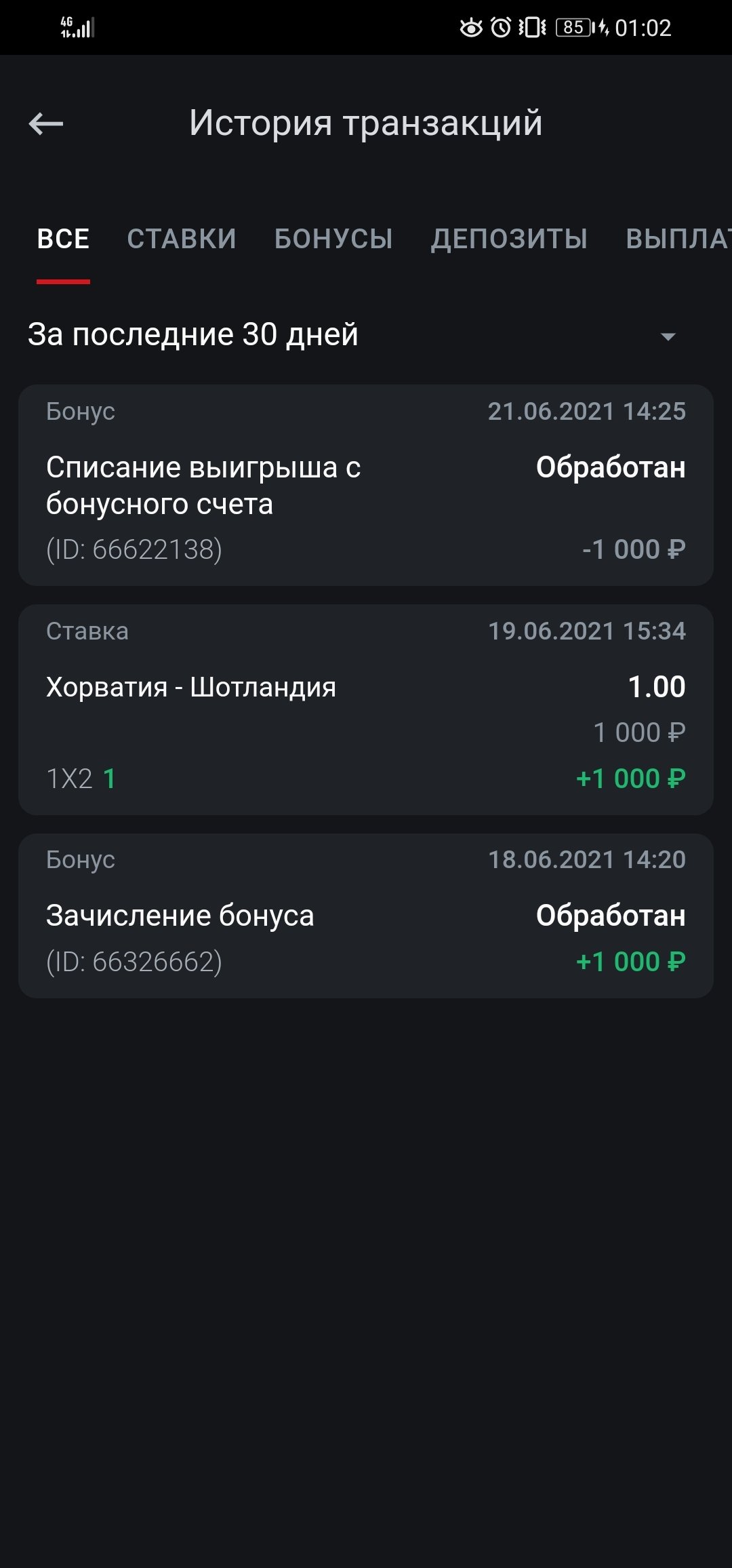Tap the clock showing 01:02

tap(643, 28)
